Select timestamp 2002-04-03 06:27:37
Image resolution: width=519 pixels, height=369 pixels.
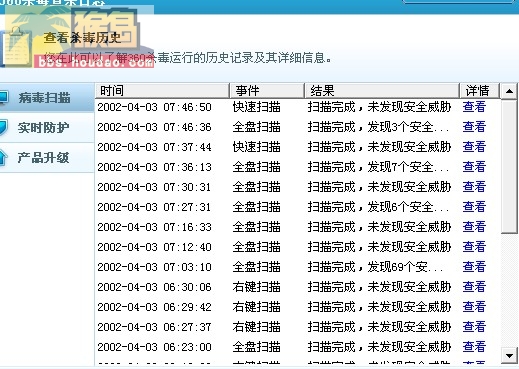(154, 327)
